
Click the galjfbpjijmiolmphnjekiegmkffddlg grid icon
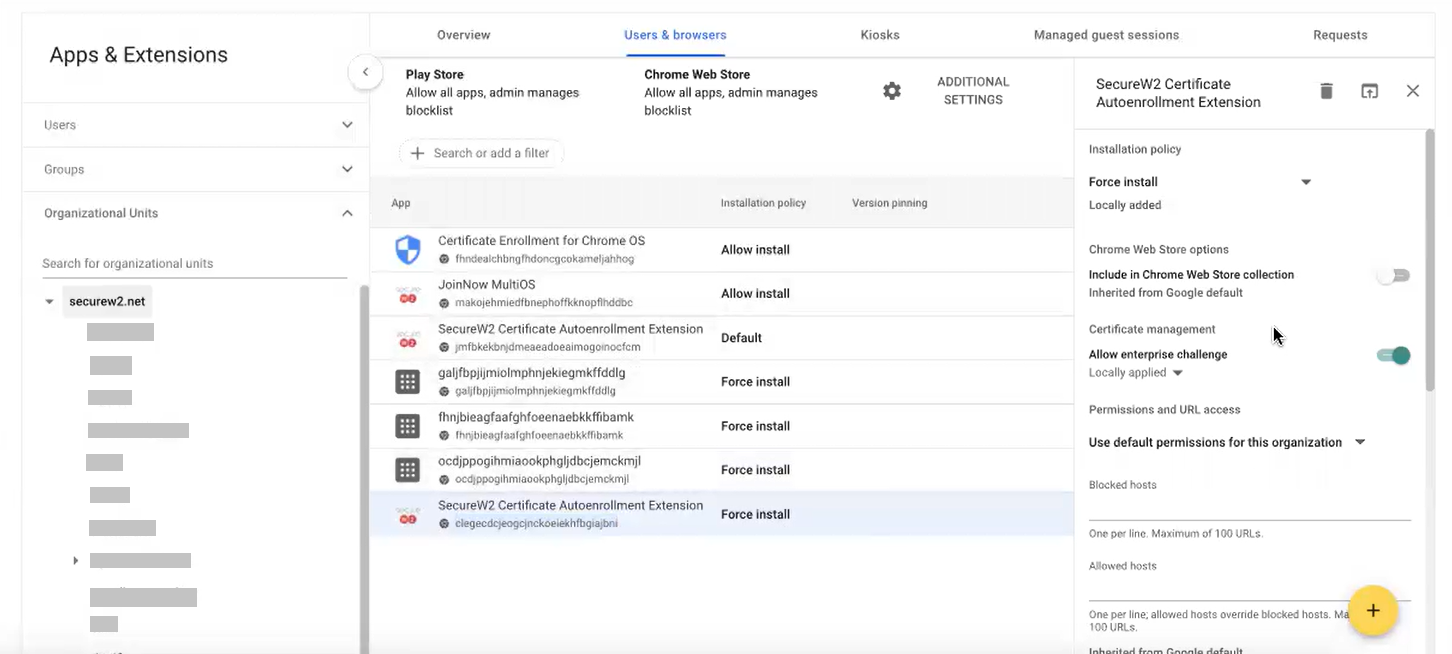click(408, 382)
